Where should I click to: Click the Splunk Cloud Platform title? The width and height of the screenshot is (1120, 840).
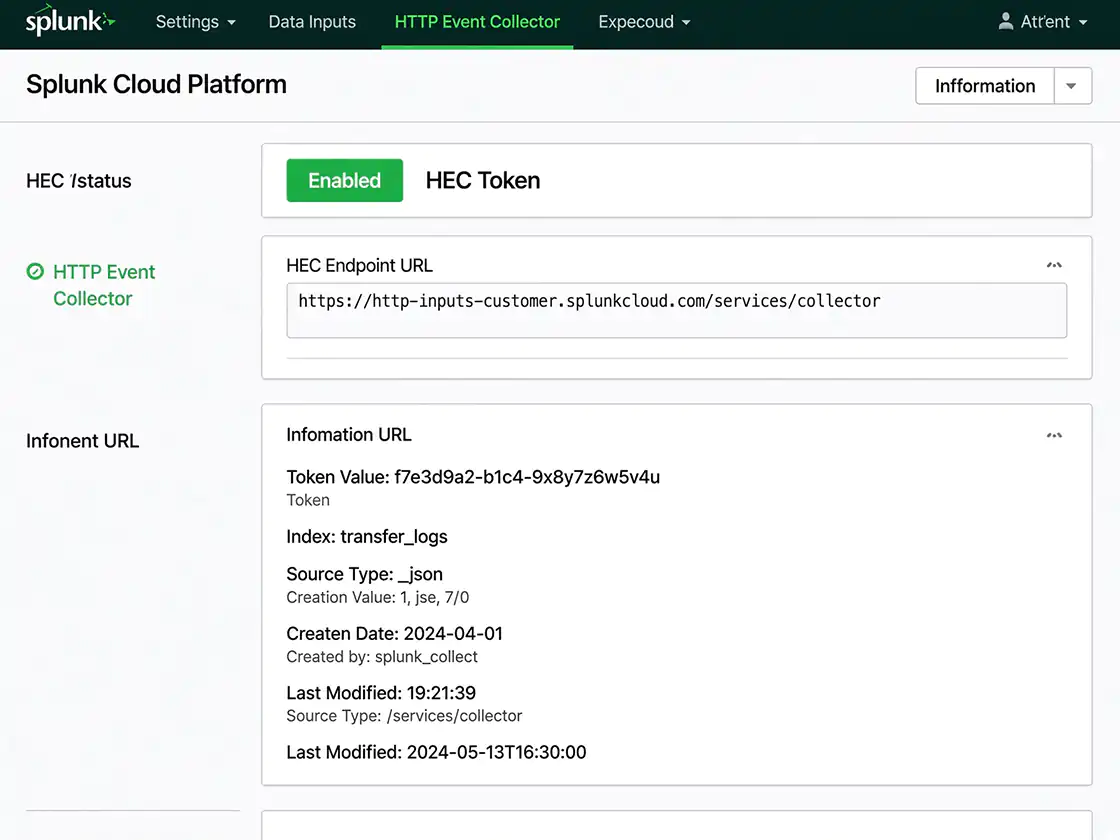[156, 84]
